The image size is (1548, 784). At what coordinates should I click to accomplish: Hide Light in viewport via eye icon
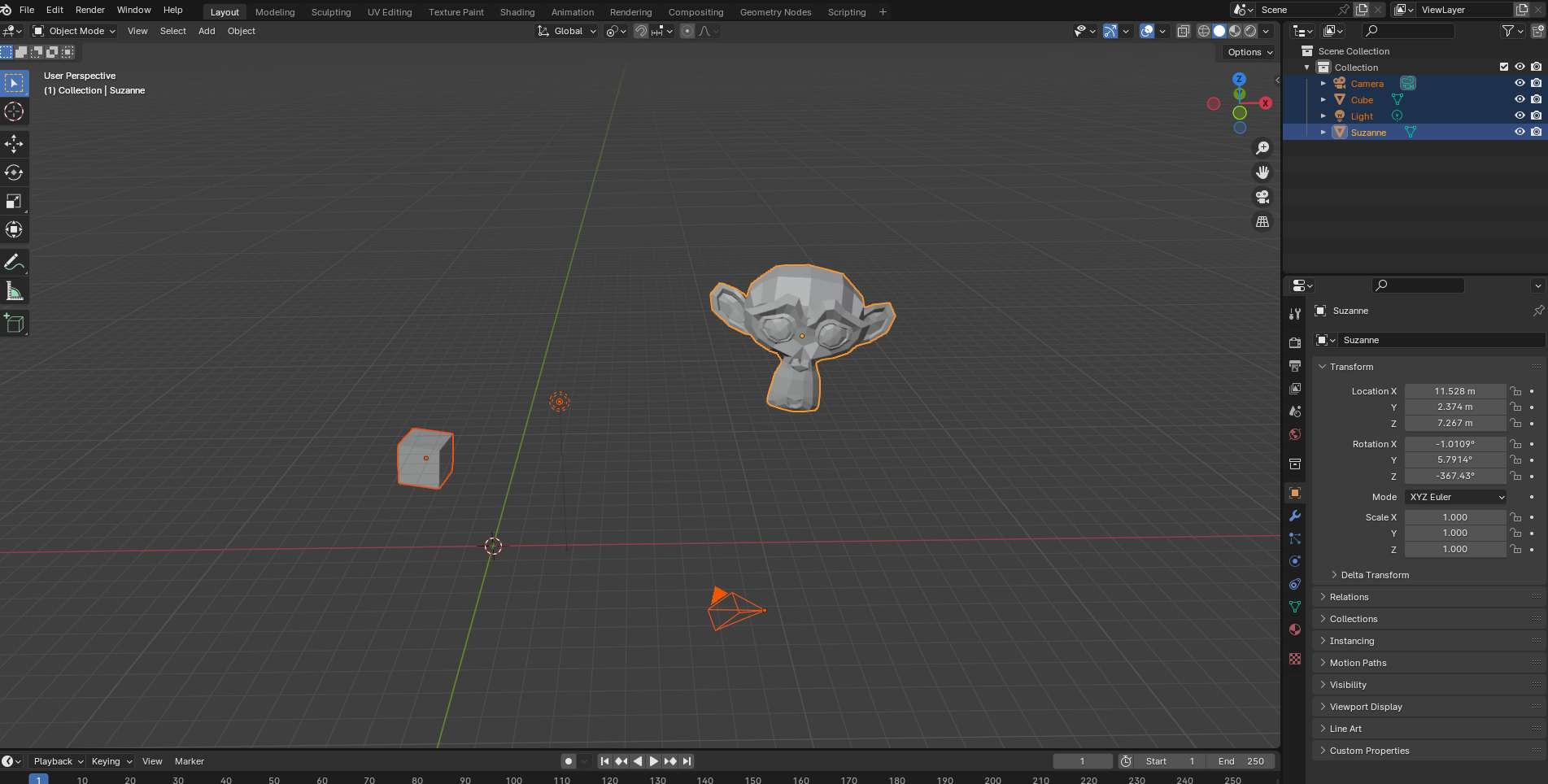tap(1520, 115)
